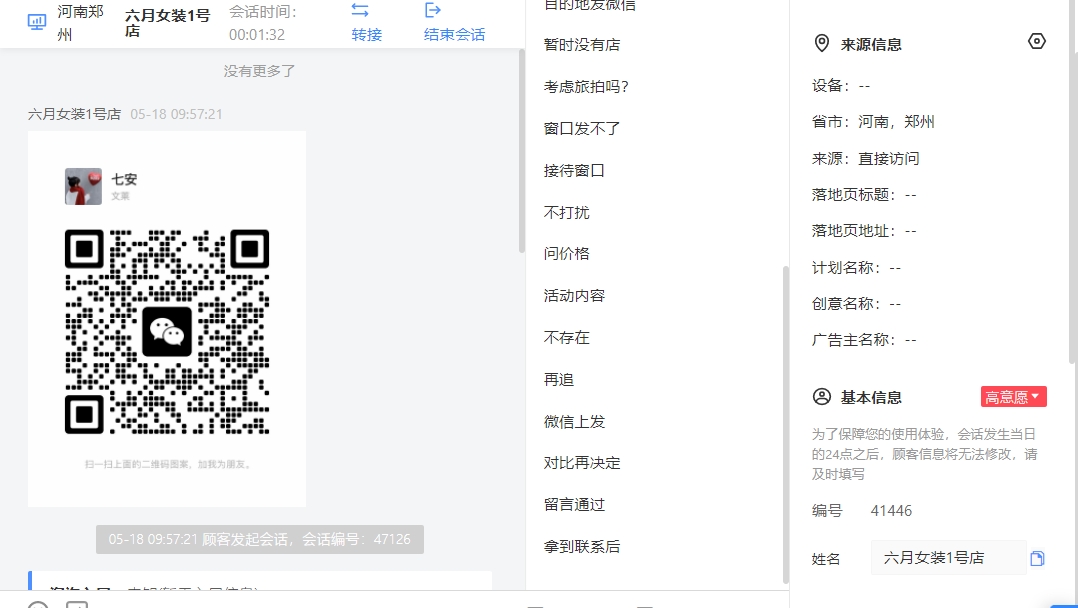Viewport: 1078px width, 608px height.
Task: Click the 河南郑州 location in the header
Action: 80,23
